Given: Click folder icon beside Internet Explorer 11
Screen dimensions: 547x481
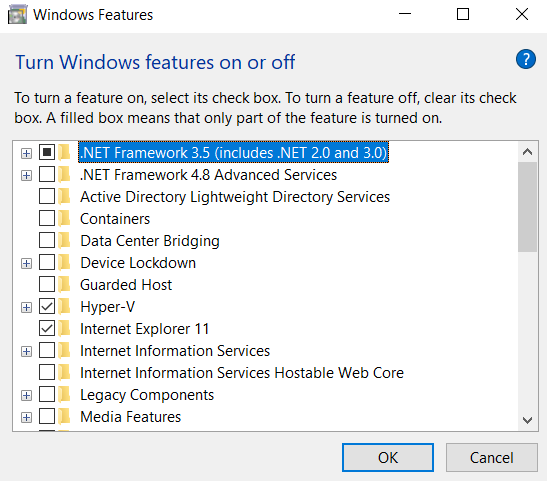Looking at the screenshot, I should coord(64,329).
